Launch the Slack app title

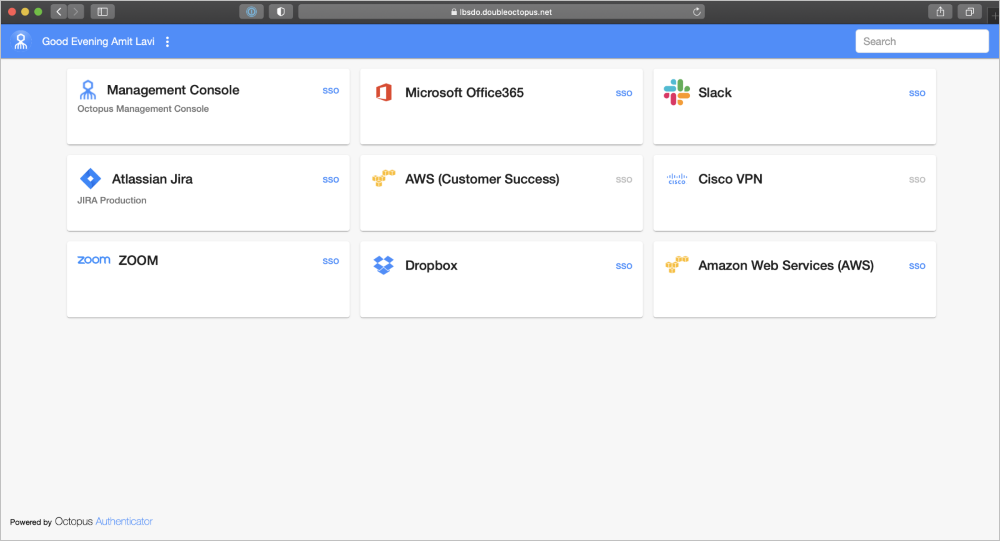click(x=715, y=93)
